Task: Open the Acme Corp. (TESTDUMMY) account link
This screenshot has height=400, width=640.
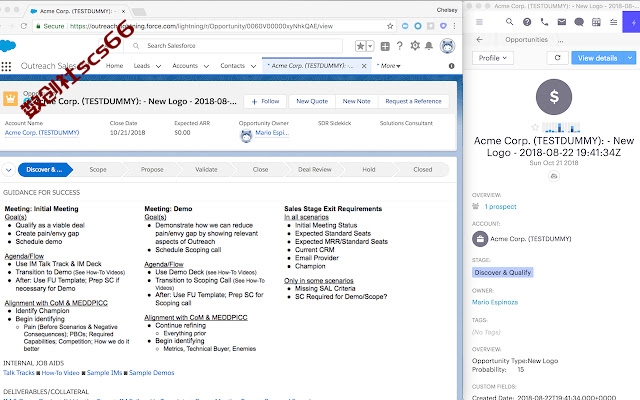Action: pos(42,133)
